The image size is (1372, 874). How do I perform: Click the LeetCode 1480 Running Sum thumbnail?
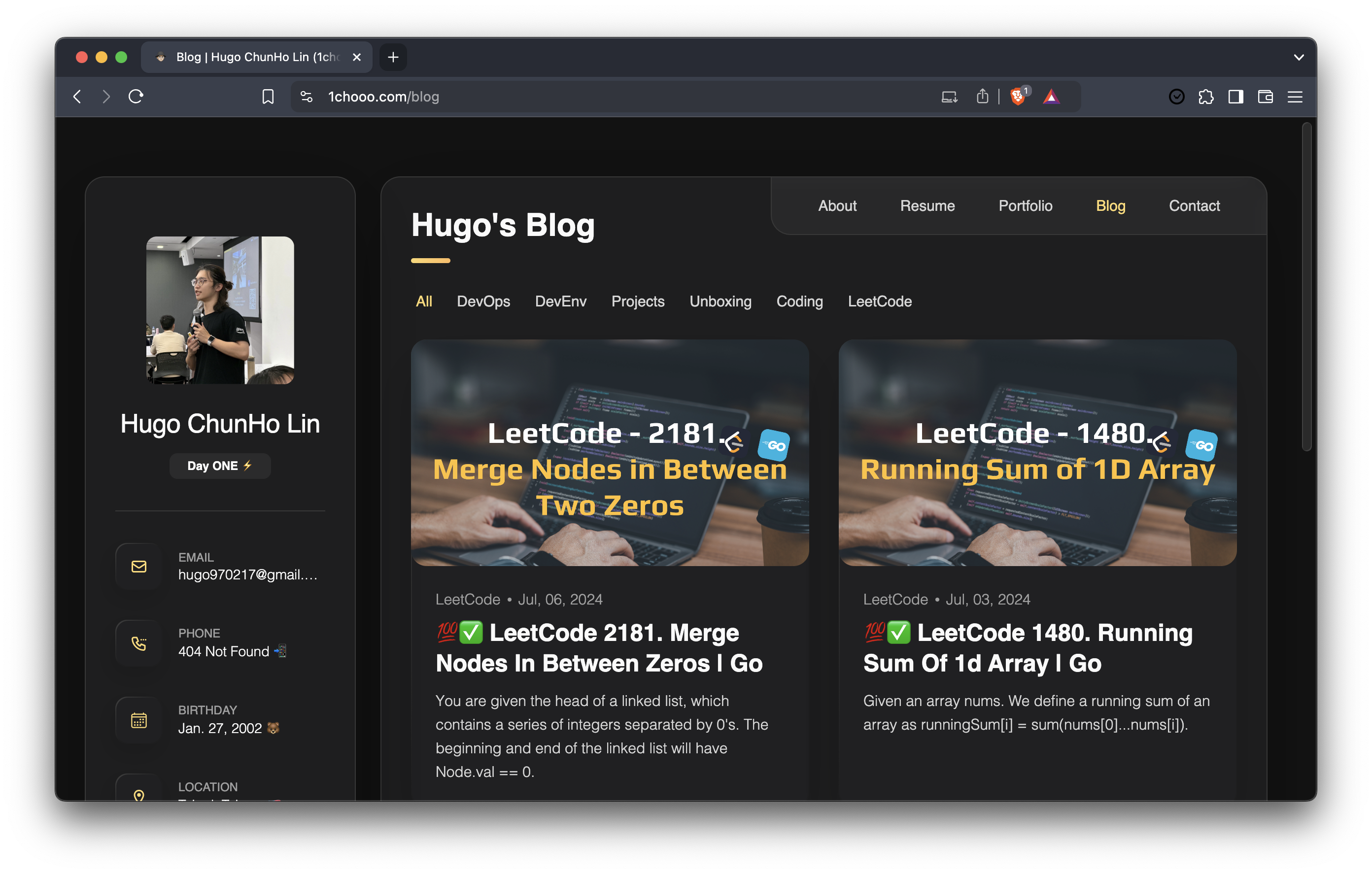(1037, 453)
